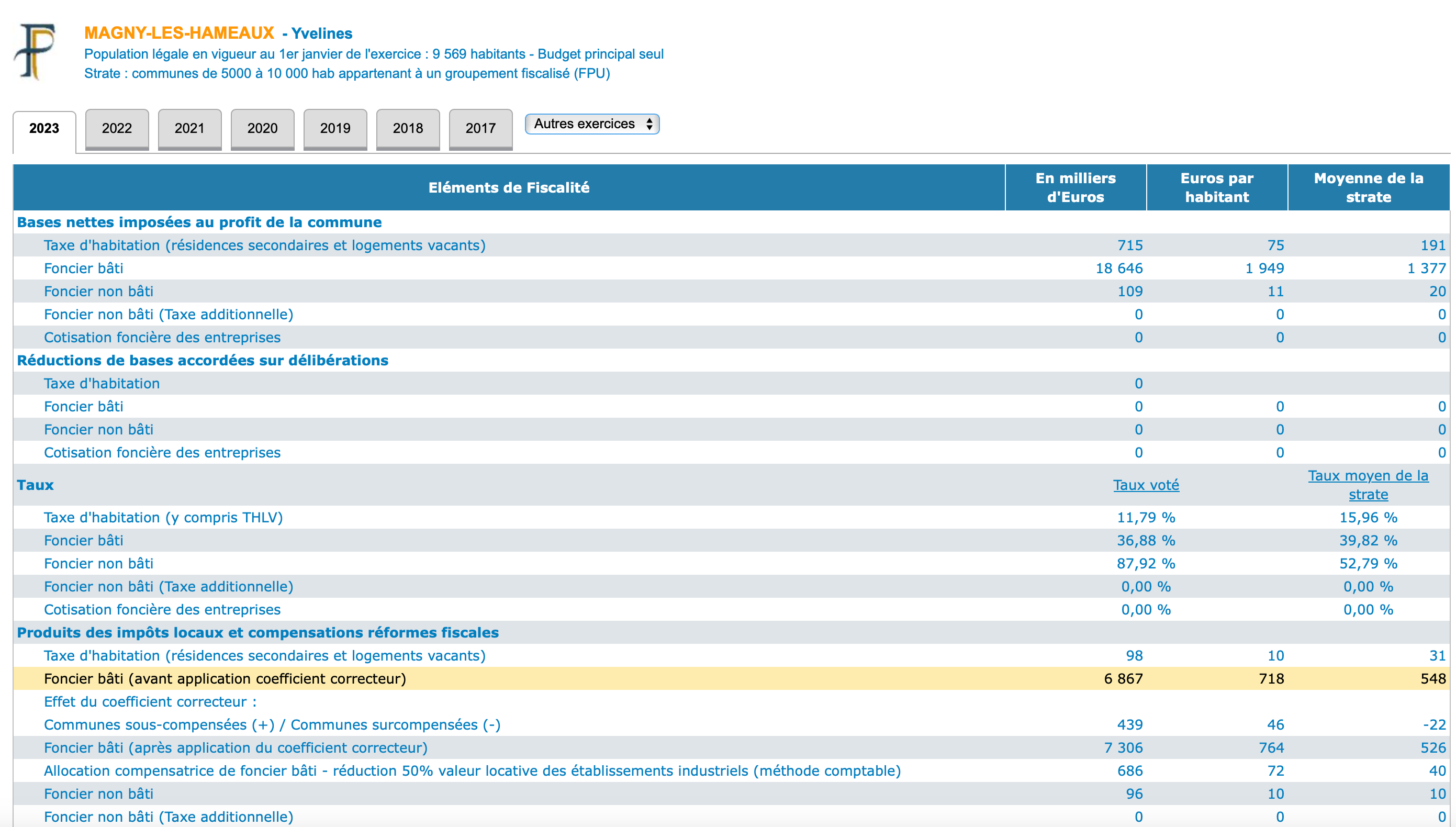Go to the 2019 exercise tab

tap(334, 128)
